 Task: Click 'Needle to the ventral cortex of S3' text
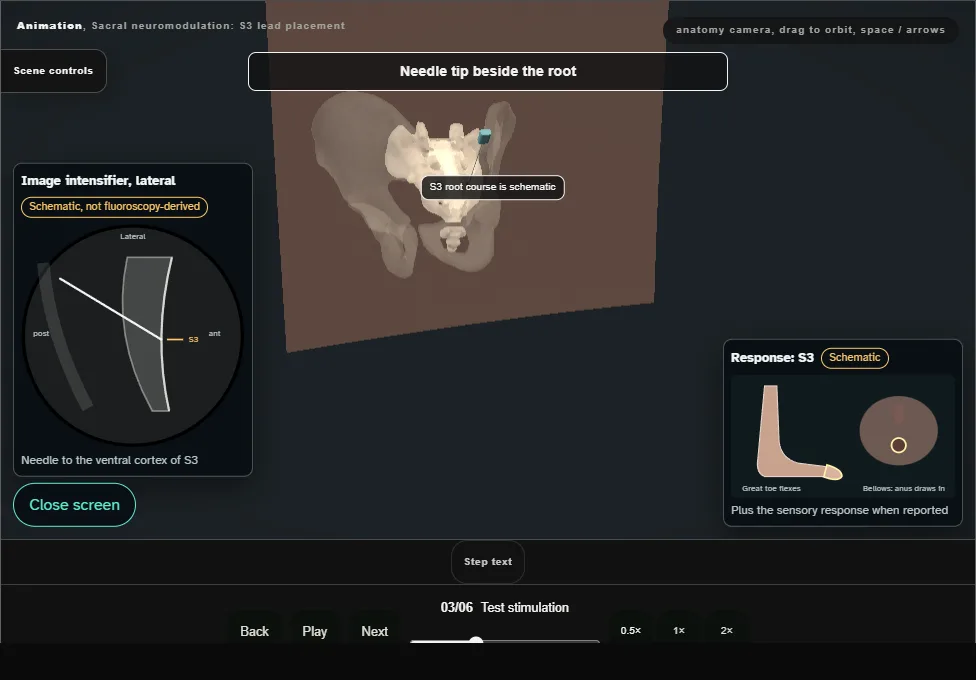point(110,460)
